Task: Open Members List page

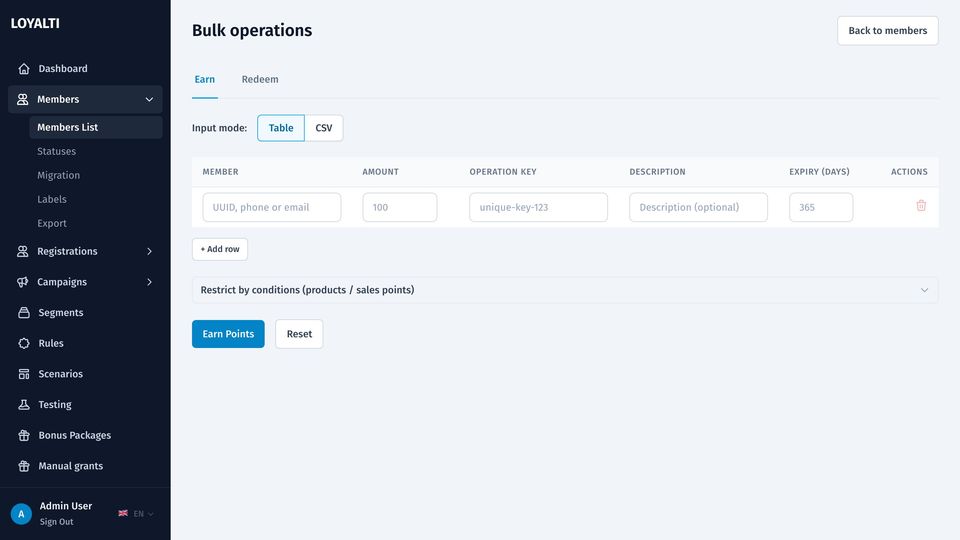Action: click(x=96, y=127)
